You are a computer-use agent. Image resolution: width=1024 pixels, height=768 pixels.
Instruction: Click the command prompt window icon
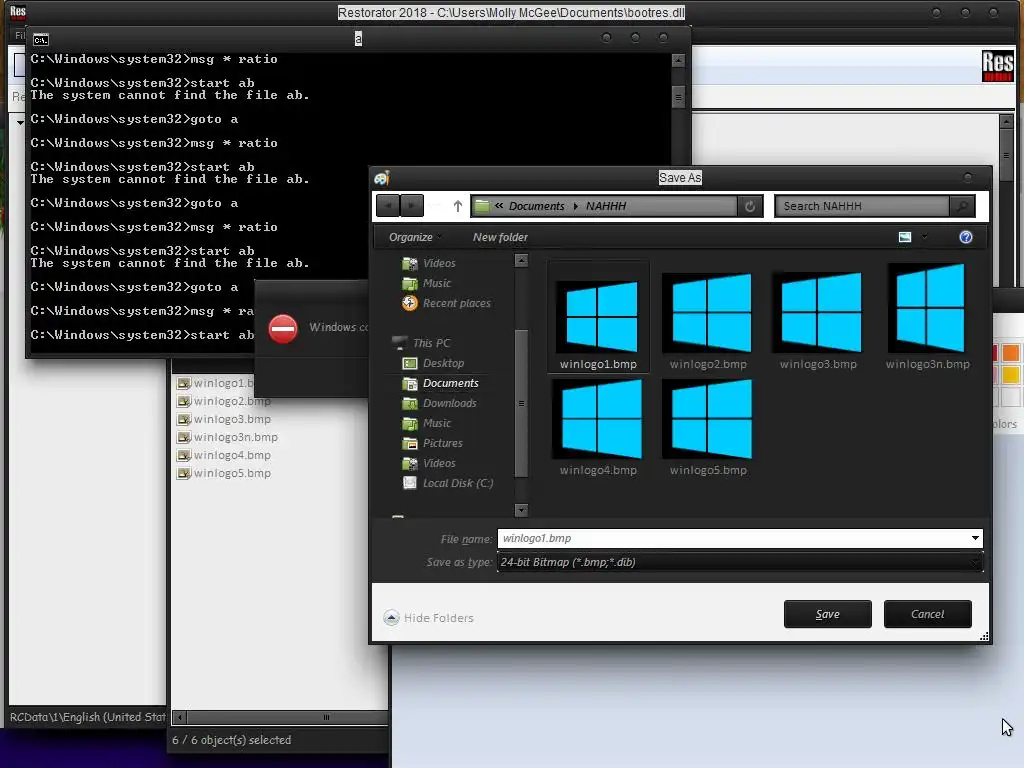pyautogui.click(x=40, y=39)
